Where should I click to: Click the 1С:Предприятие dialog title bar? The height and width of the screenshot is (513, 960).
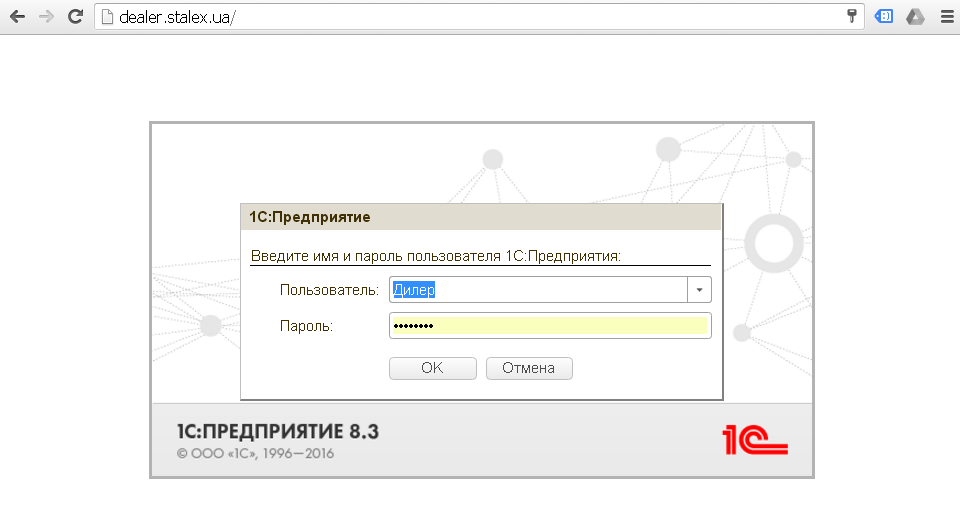tap(480, 217)
